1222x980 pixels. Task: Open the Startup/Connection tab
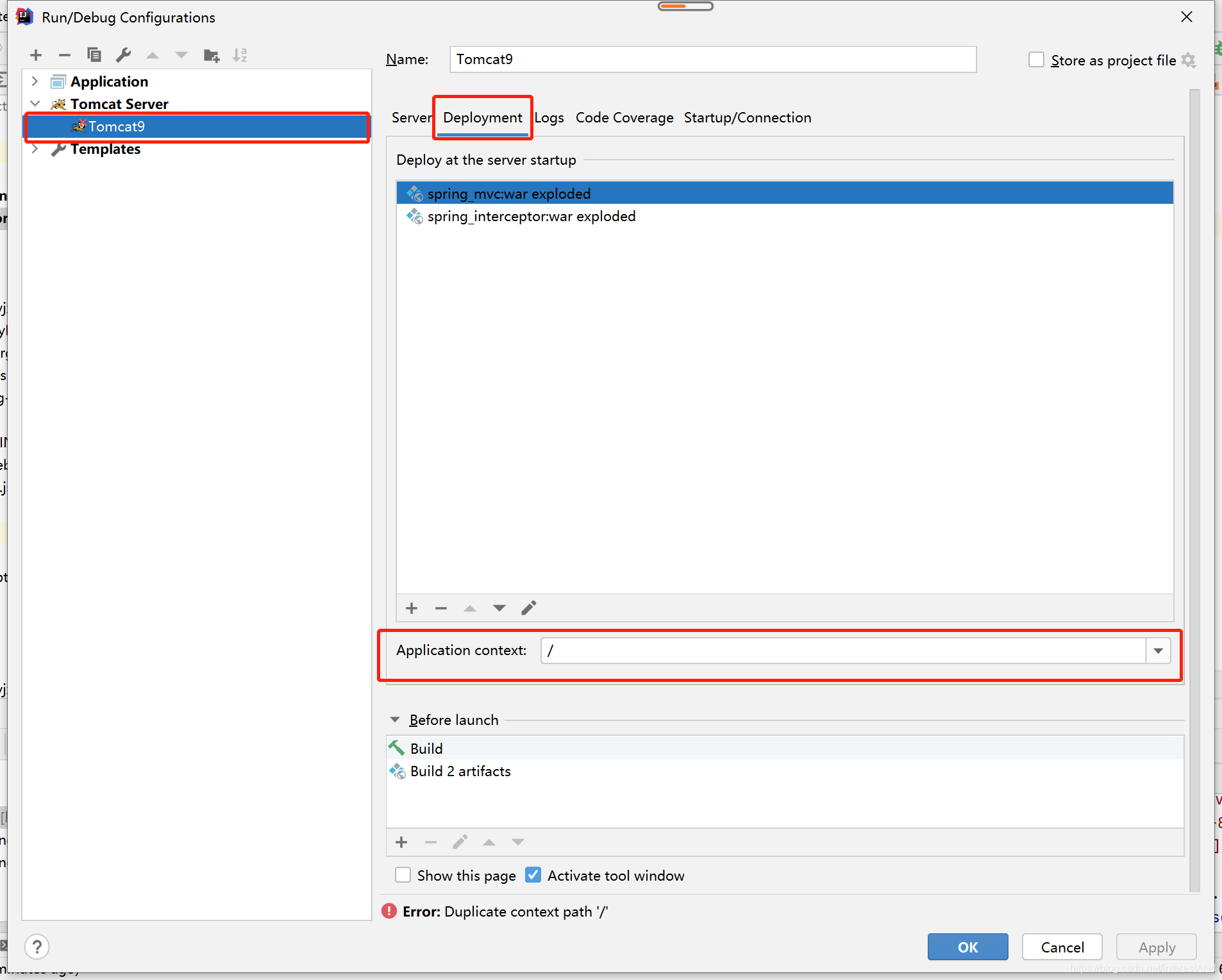point(748,117)
